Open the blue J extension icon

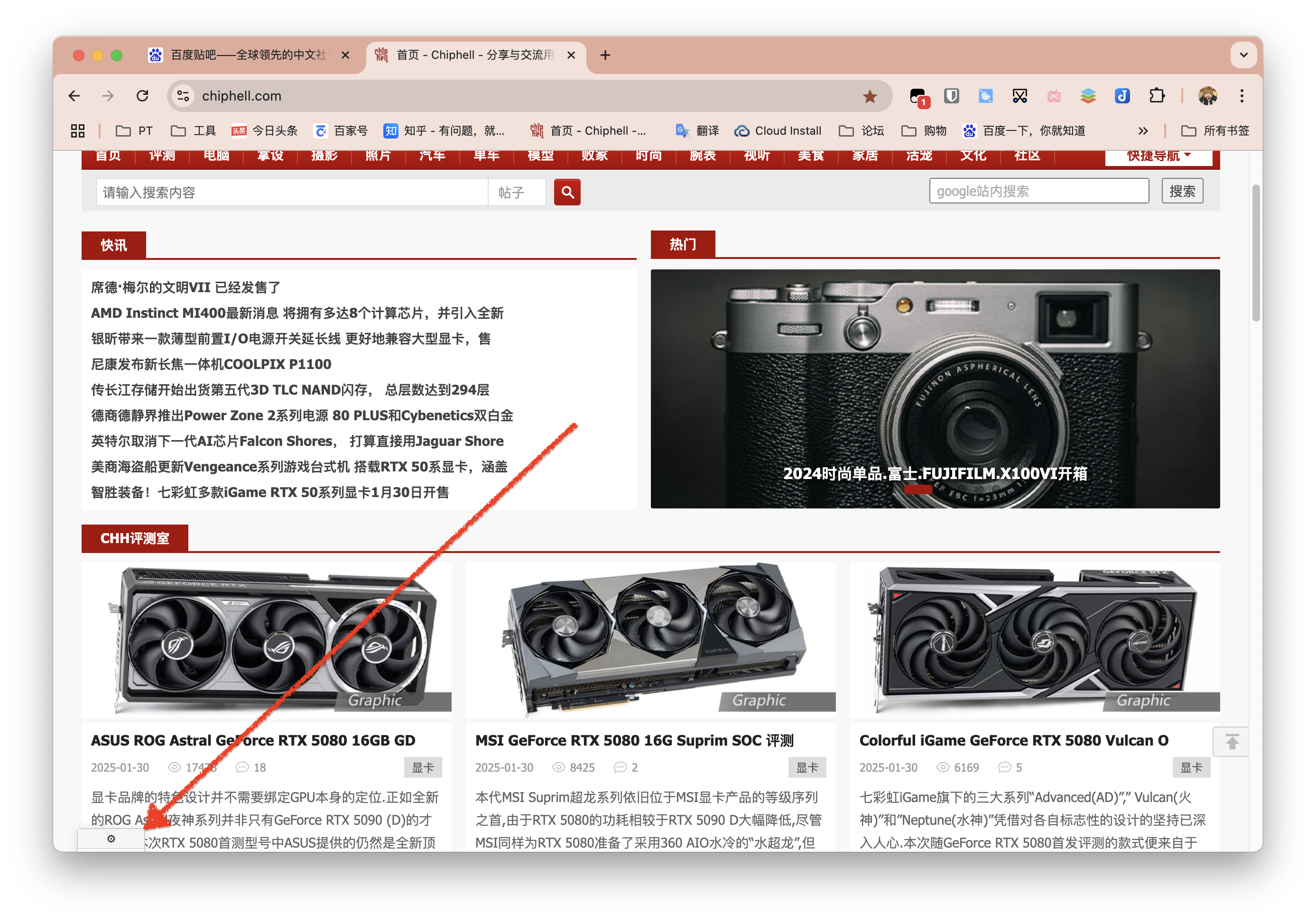(x=1122, y=96)
